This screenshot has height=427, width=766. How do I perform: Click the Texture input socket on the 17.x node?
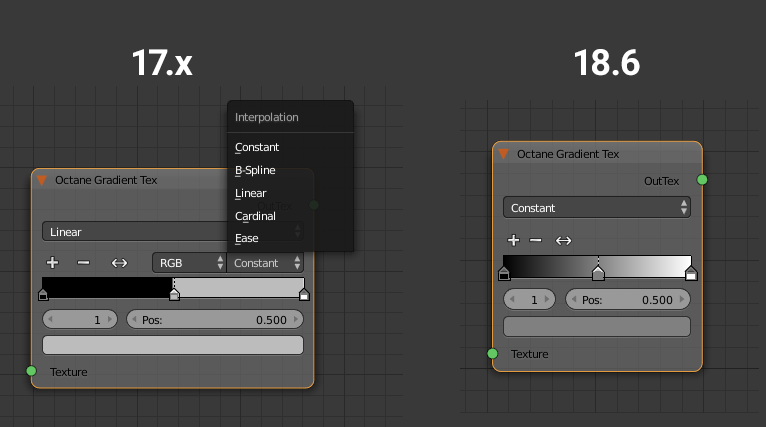pos(31,371)
